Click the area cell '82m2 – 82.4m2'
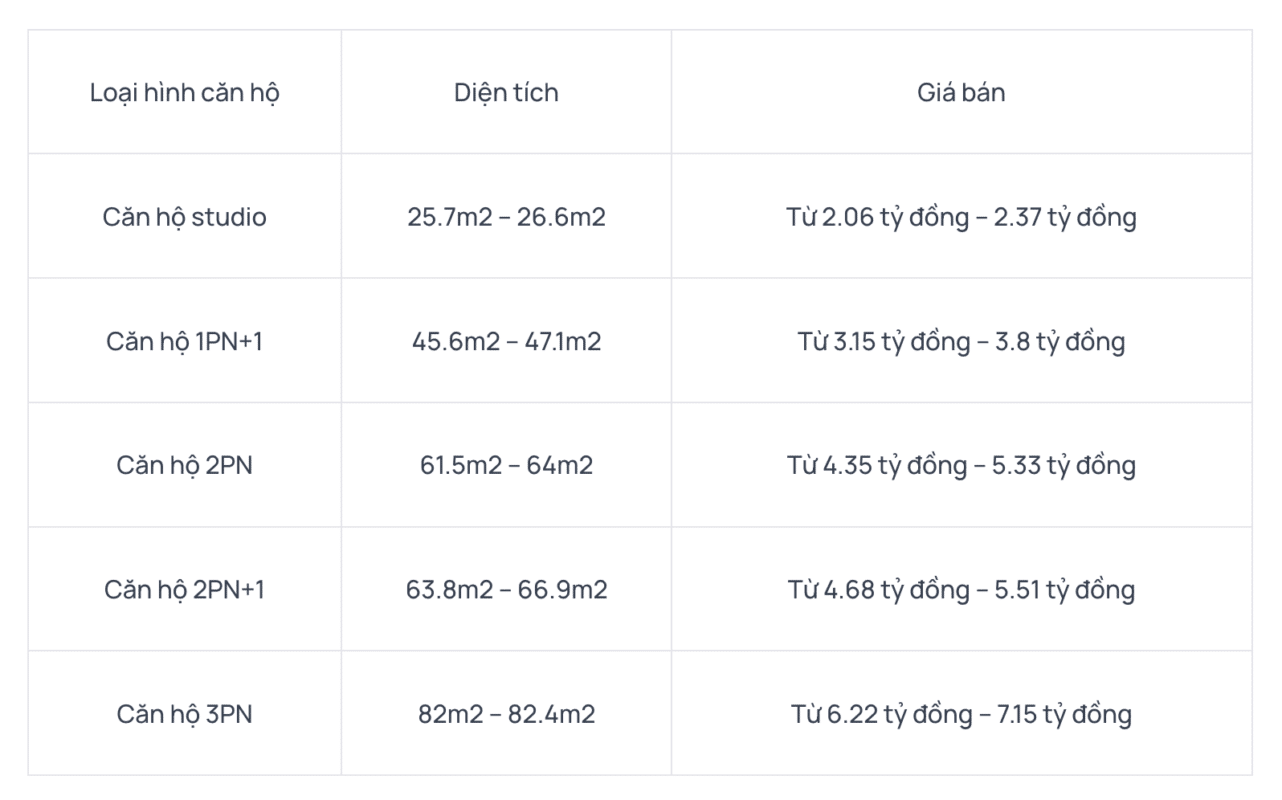Image resolution: width=1282 pixels, height=800 pixels. [506, 714]
